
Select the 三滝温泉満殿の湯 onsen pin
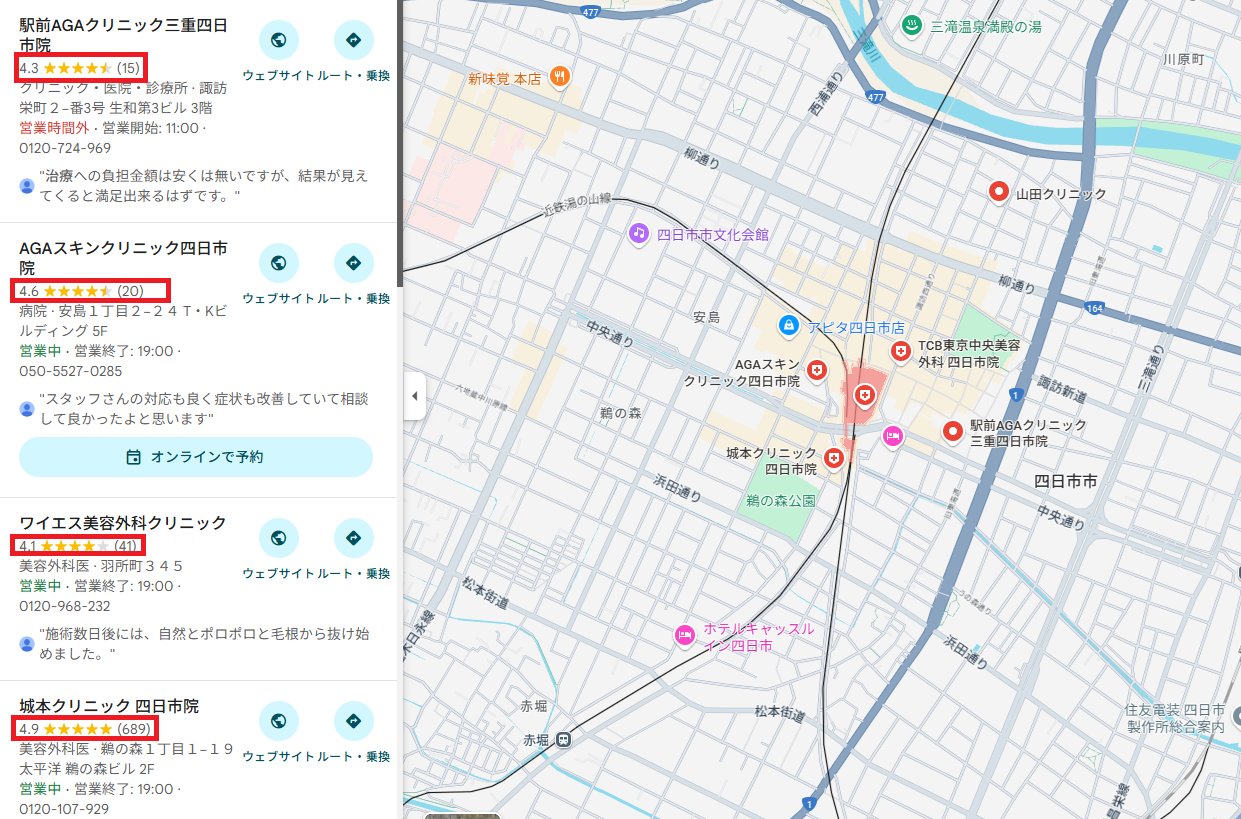(x=911, y=26)
